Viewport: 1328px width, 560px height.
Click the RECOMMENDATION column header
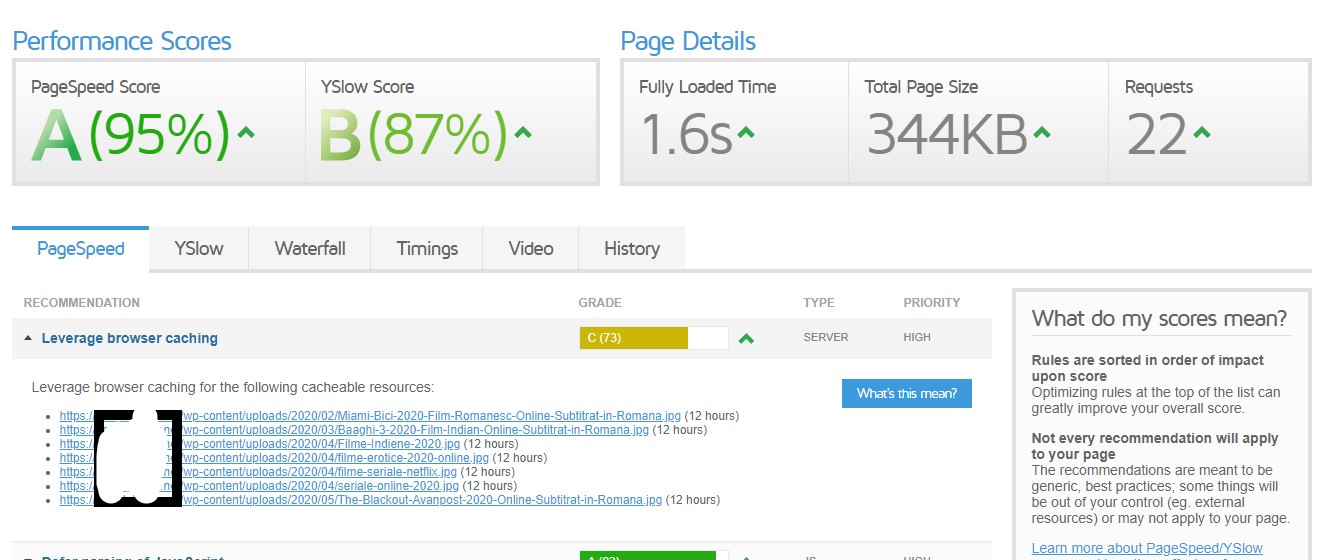click(x=82, y=302)
